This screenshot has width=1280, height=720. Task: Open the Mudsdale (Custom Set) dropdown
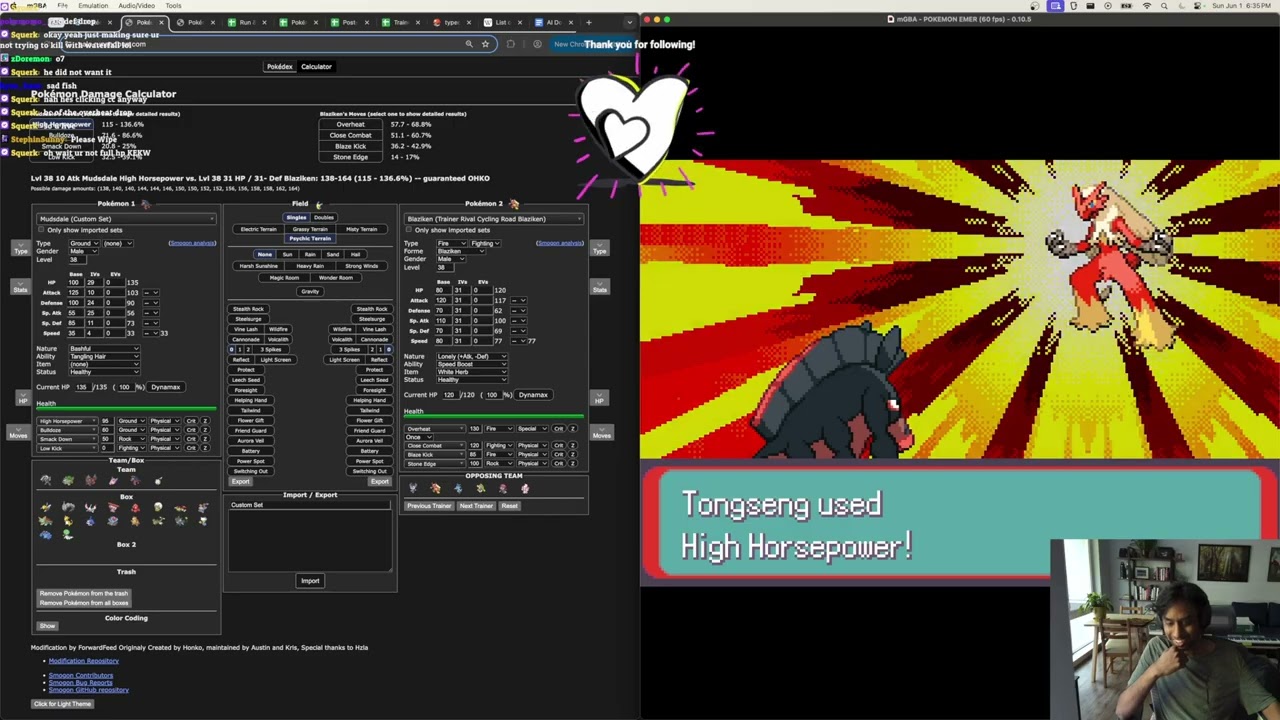126,219
